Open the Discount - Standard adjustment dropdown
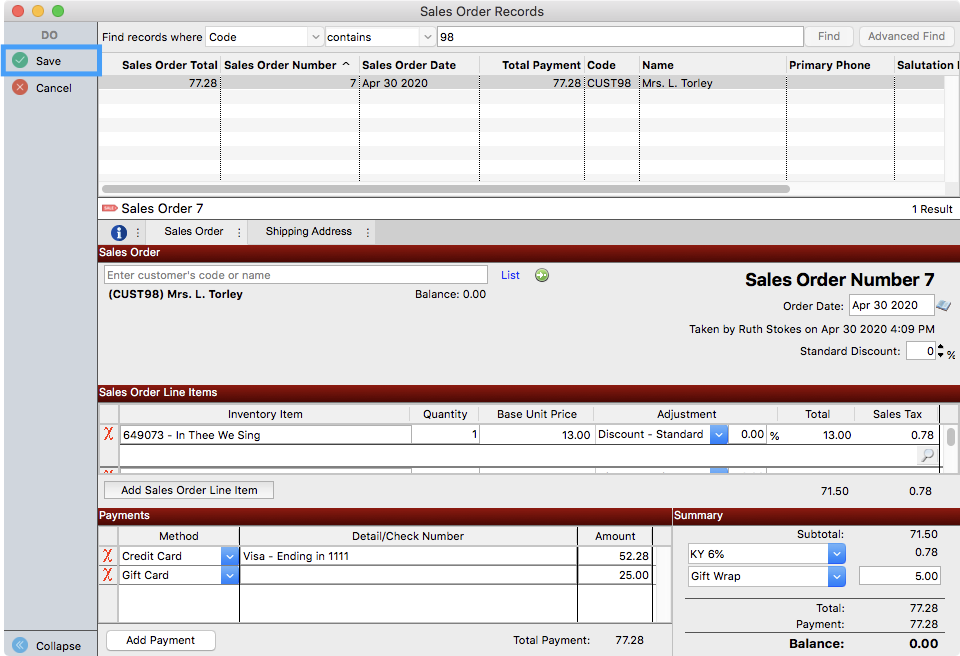Viewport: 960px width, 656px height. point(718,435)
